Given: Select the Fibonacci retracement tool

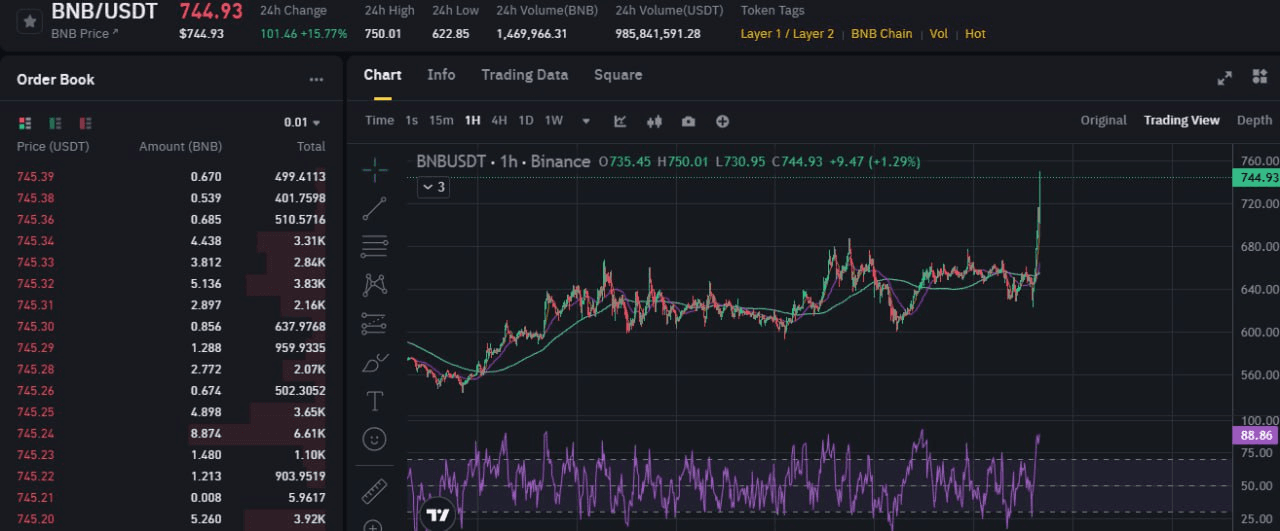Looking at the screenshot, I should click(x=375, y=246).
